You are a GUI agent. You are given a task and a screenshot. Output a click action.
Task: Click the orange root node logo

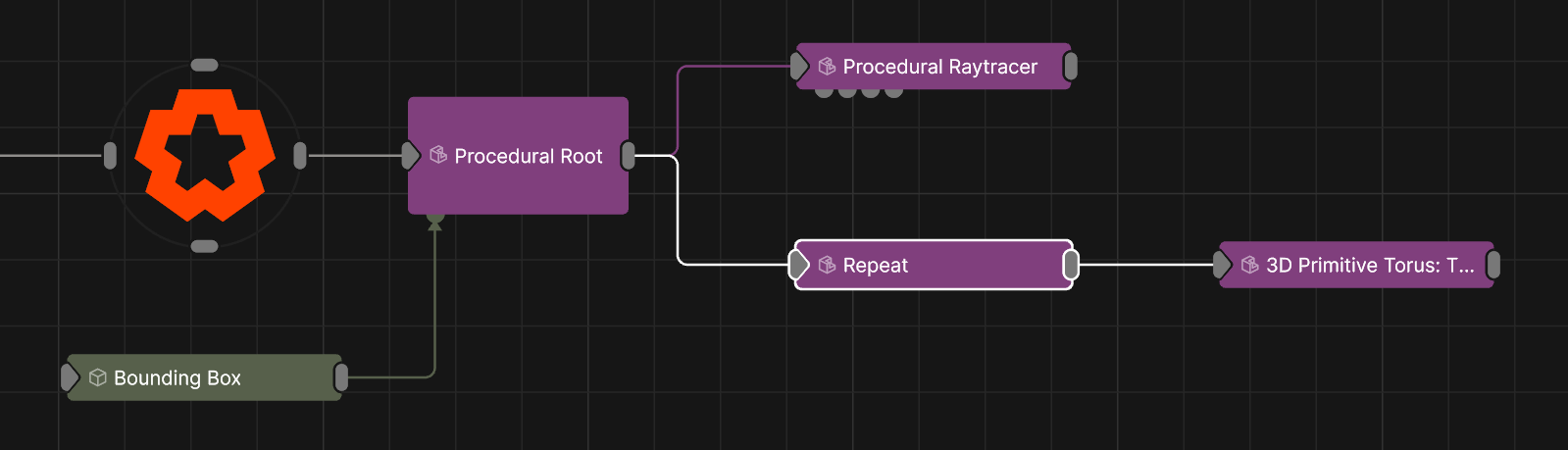pyautogui.click(x=204, y=155)
